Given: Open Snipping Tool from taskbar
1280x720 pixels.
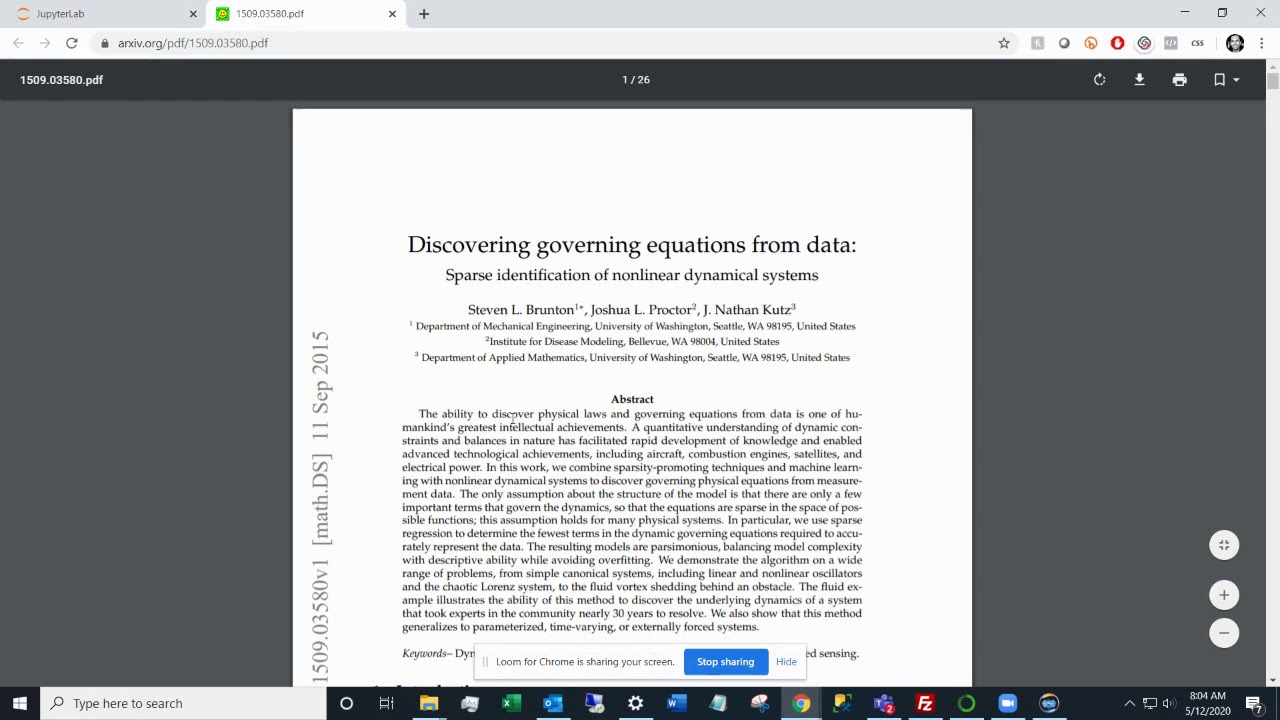Looking at the screenshot, I should [x=759, y=703].
